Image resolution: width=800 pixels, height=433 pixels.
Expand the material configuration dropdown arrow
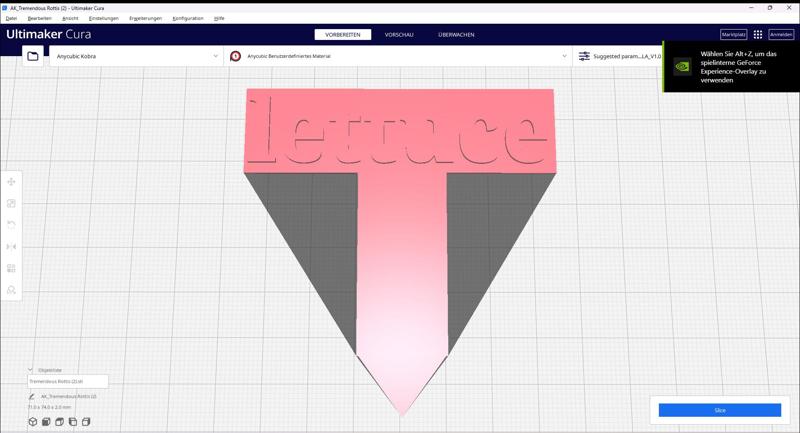[x=564, y=56]
